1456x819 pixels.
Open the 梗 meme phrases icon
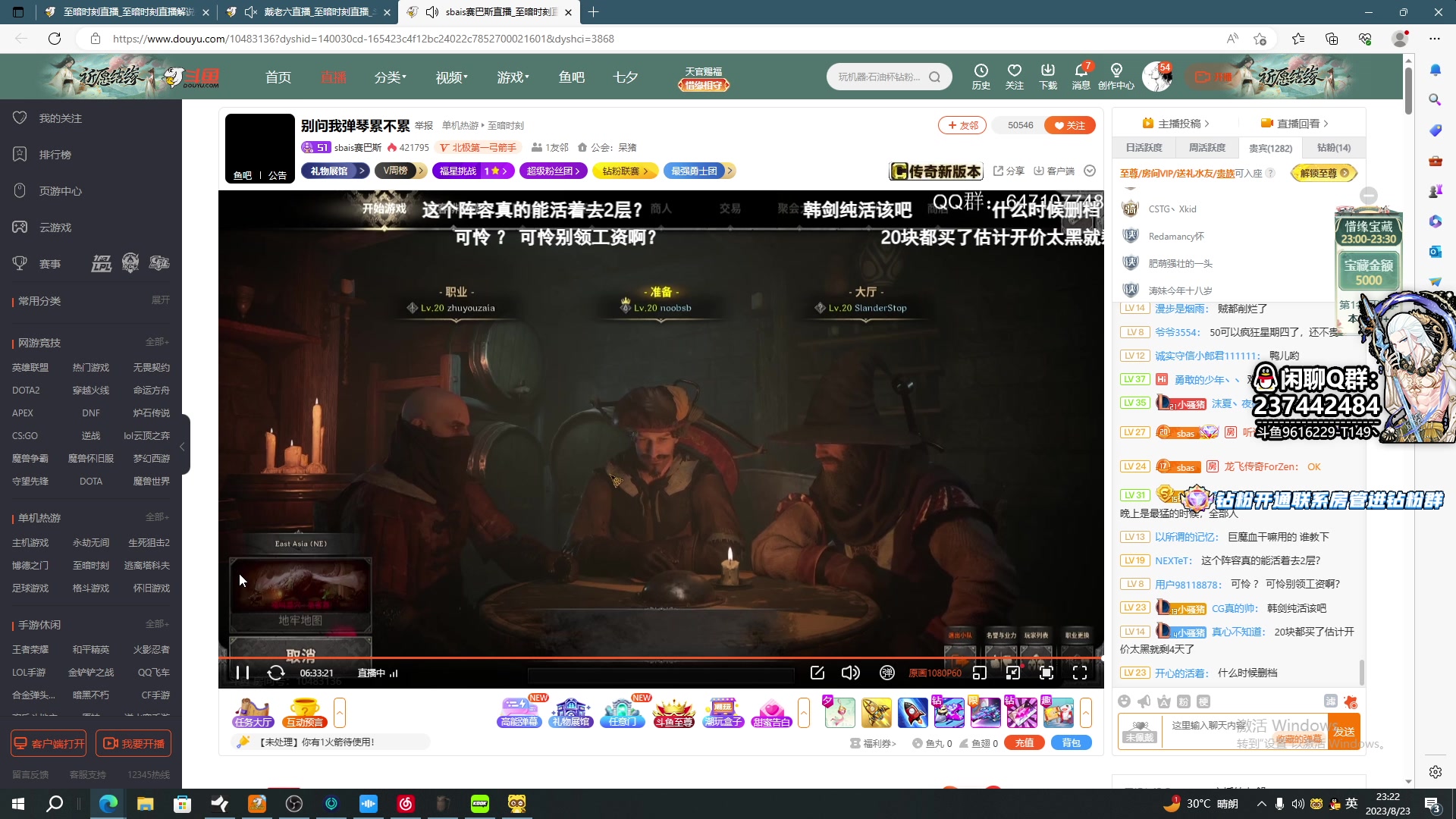(1203, 701)
